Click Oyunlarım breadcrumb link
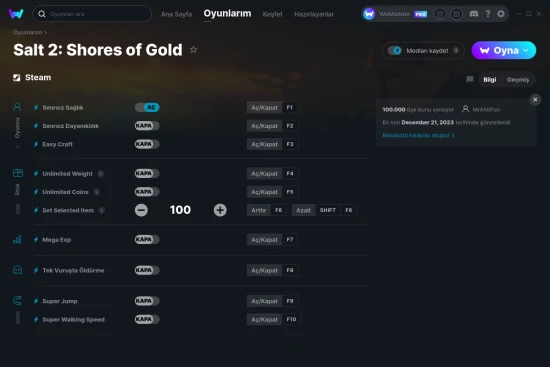Image resolution: width=550 pixels, height=367 pixels. 28,32
